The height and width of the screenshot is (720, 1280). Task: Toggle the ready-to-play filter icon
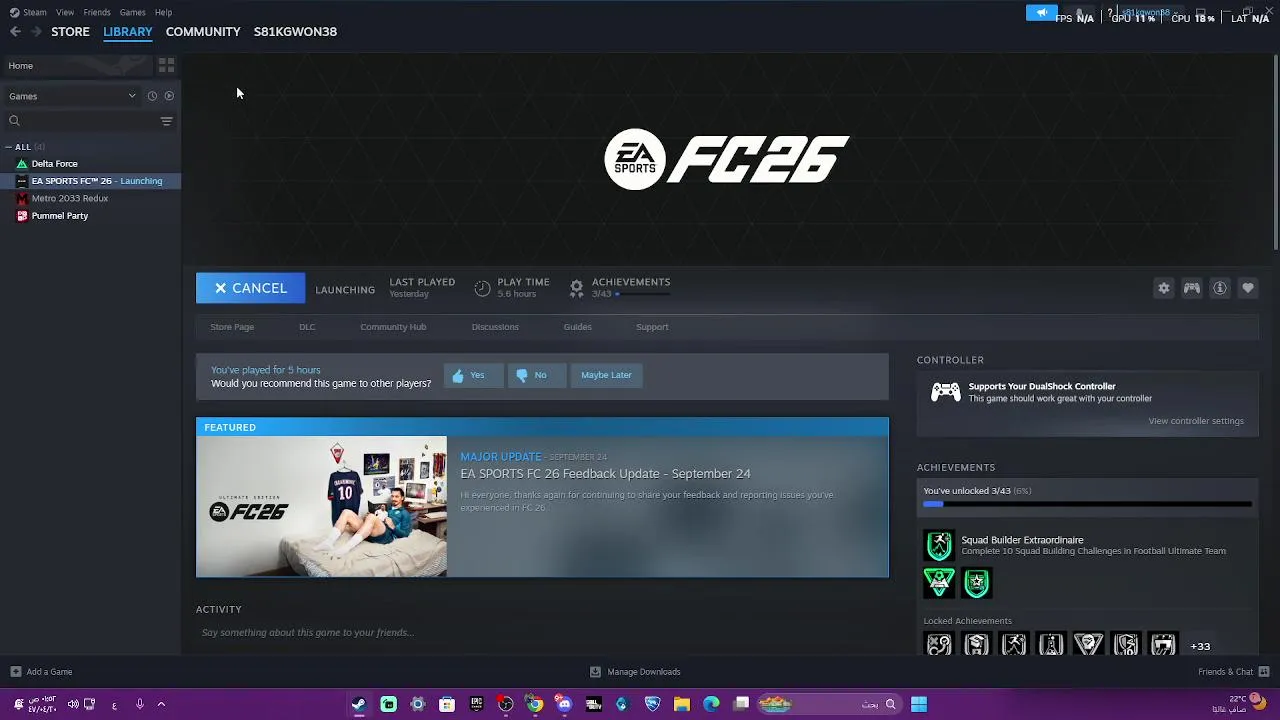(x=169, y=96)
